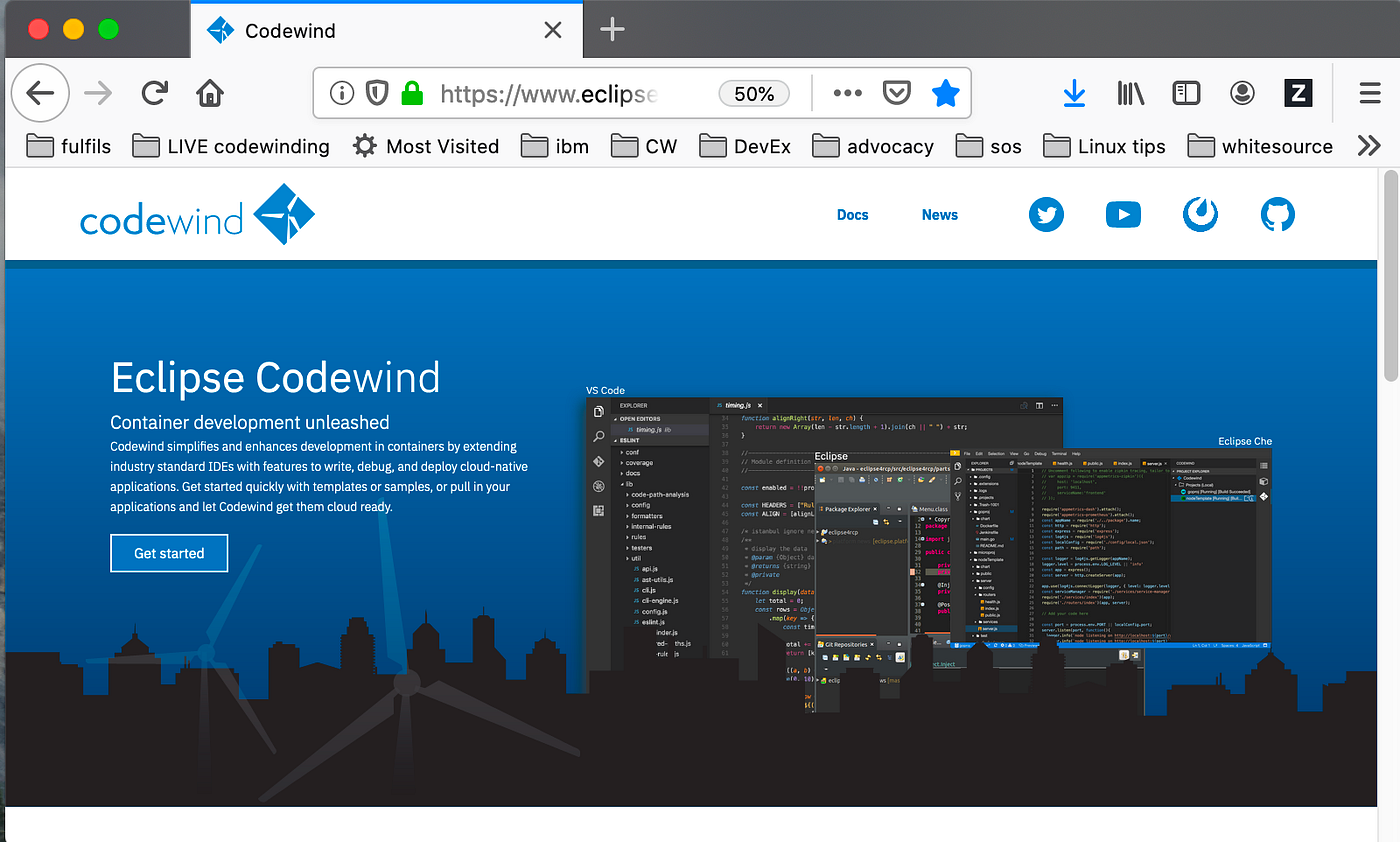Click the Get started button
The height and width of the screenshot is (842, 1400).
(x=169, y=553)
